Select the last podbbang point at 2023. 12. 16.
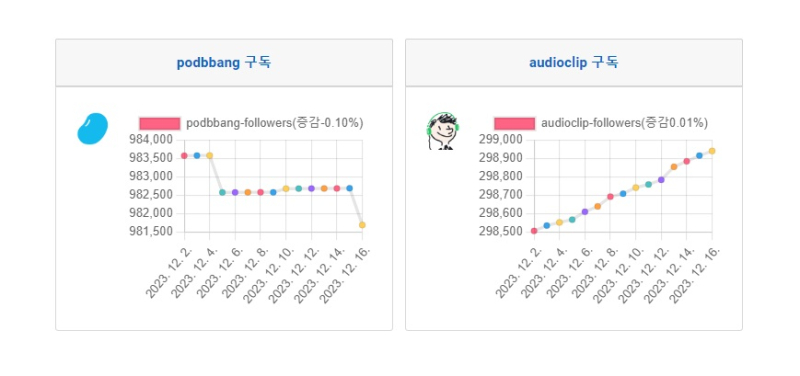 click(362, 225)
